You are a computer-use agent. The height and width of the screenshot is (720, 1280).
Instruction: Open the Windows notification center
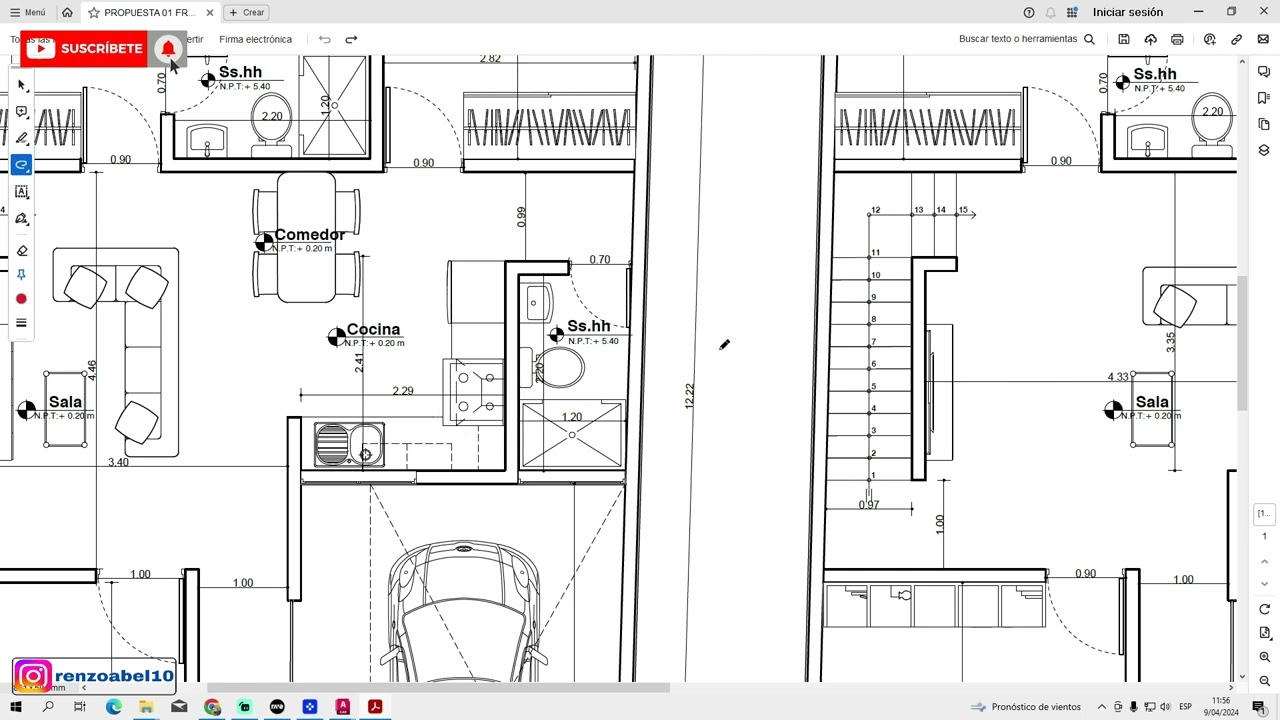tap(1259, 707)
